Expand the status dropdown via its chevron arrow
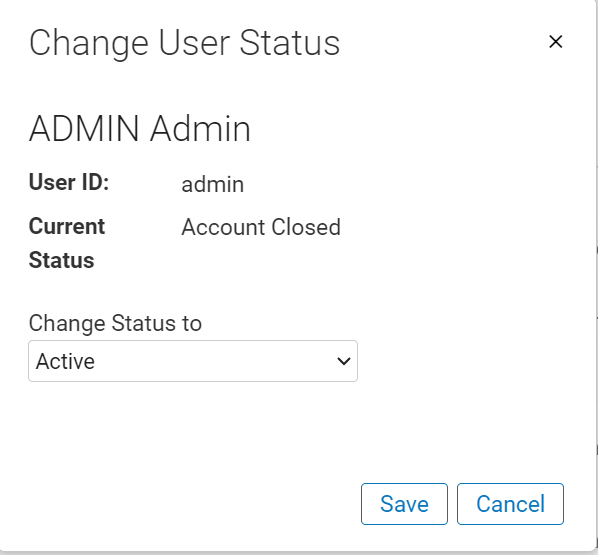 [x=344, y=361]
